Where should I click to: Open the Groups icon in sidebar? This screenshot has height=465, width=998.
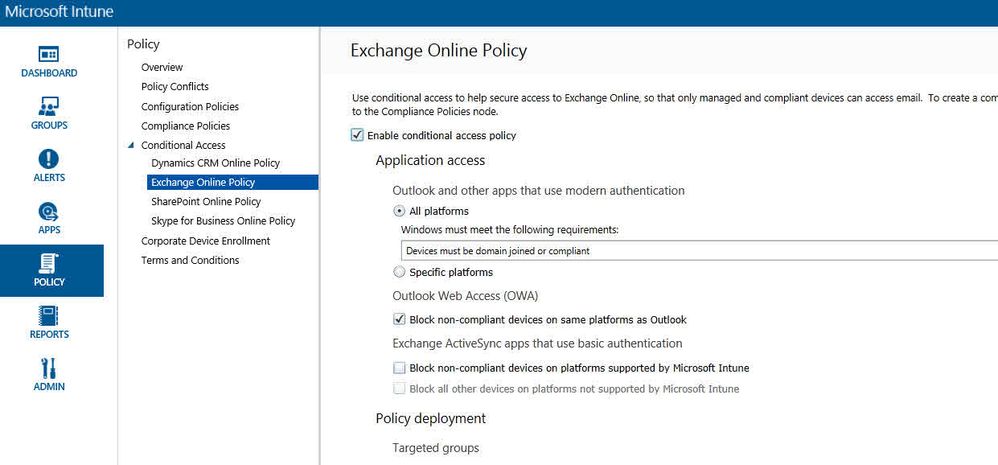pos(49,106)
